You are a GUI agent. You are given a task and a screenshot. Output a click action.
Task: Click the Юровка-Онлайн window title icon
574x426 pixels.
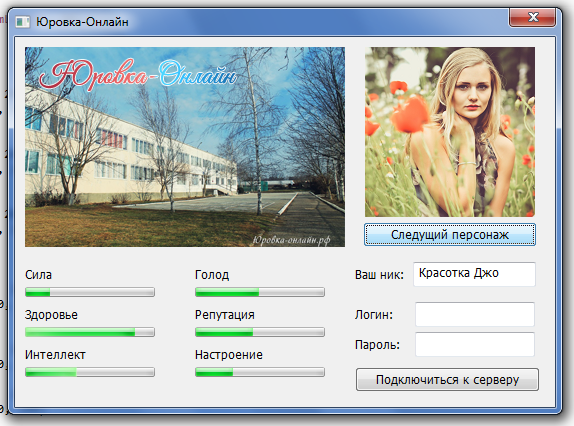point(22,22)
